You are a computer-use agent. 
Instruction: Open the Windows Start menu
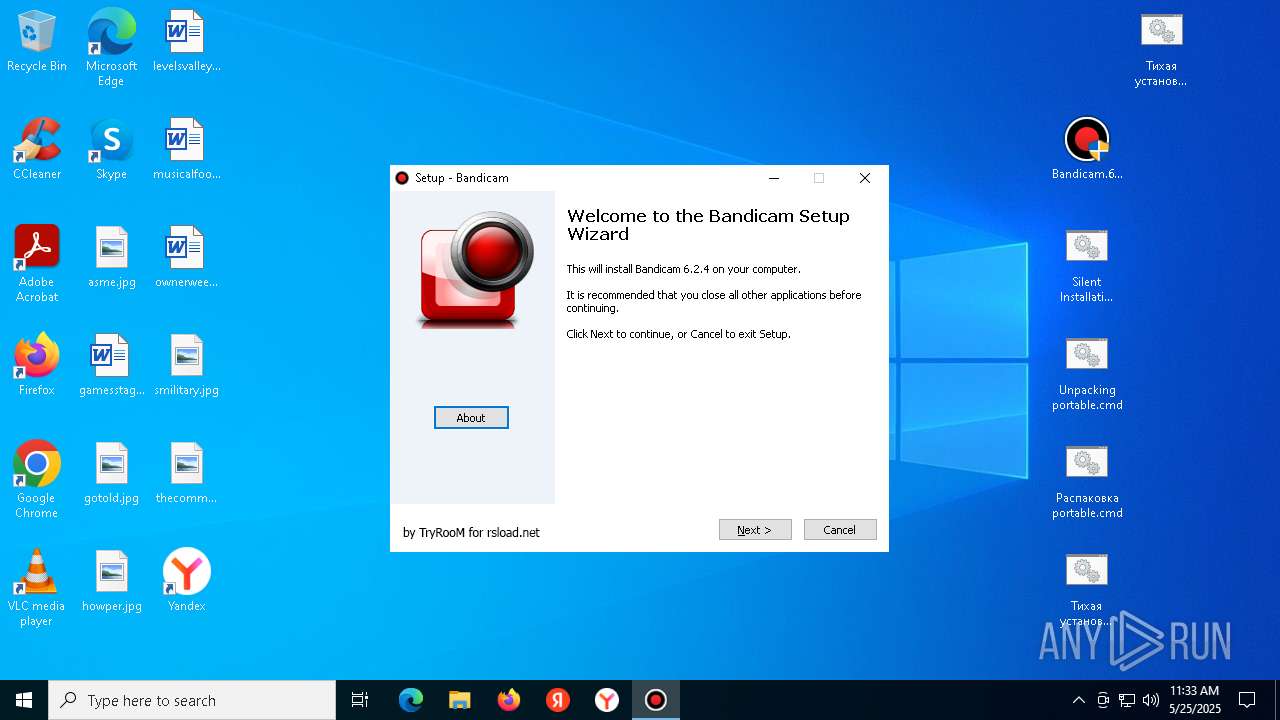[24, 700]
